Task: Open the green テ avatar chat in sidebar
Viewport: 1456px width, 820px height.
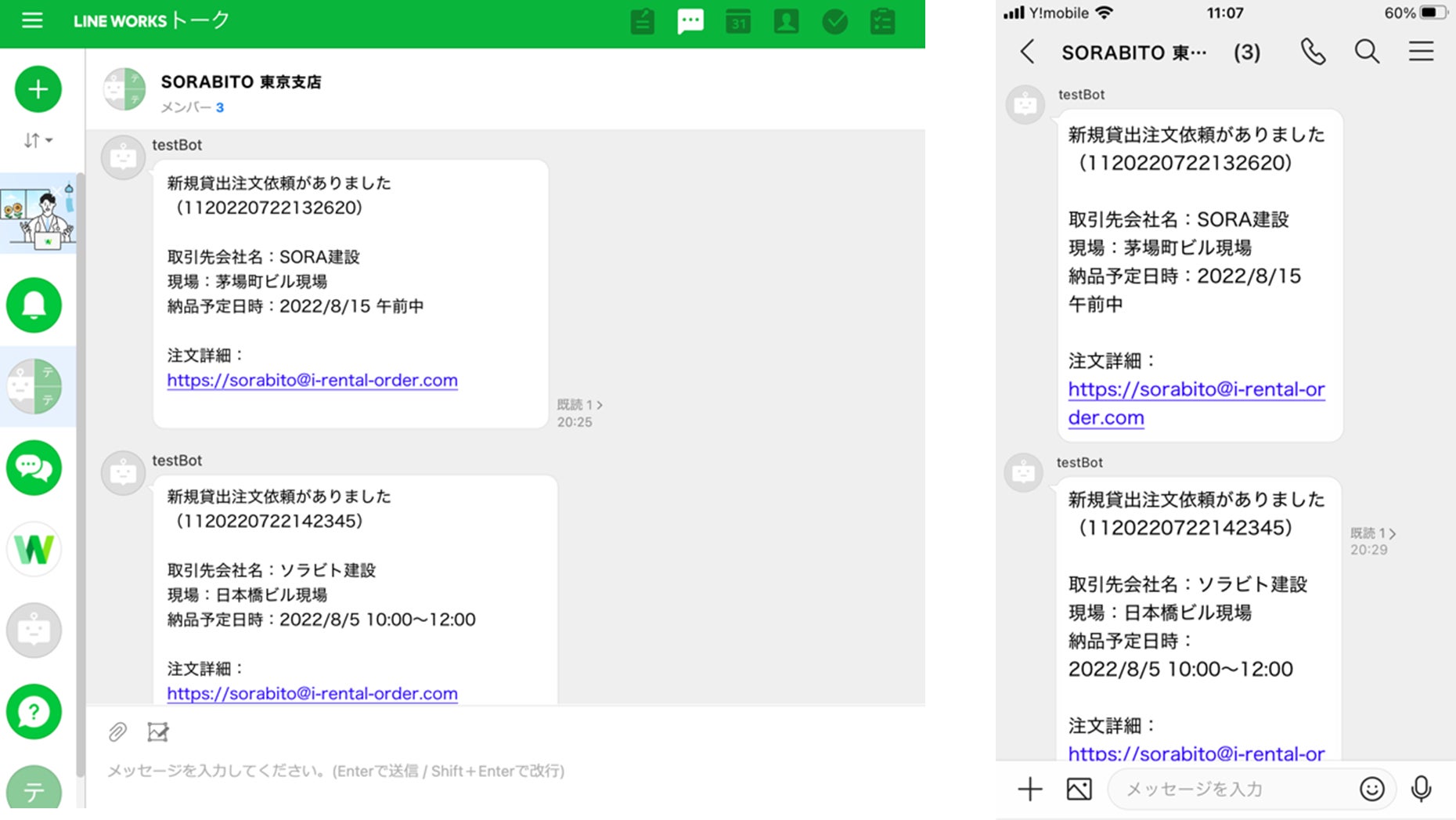Action: (x=34, y=787)
